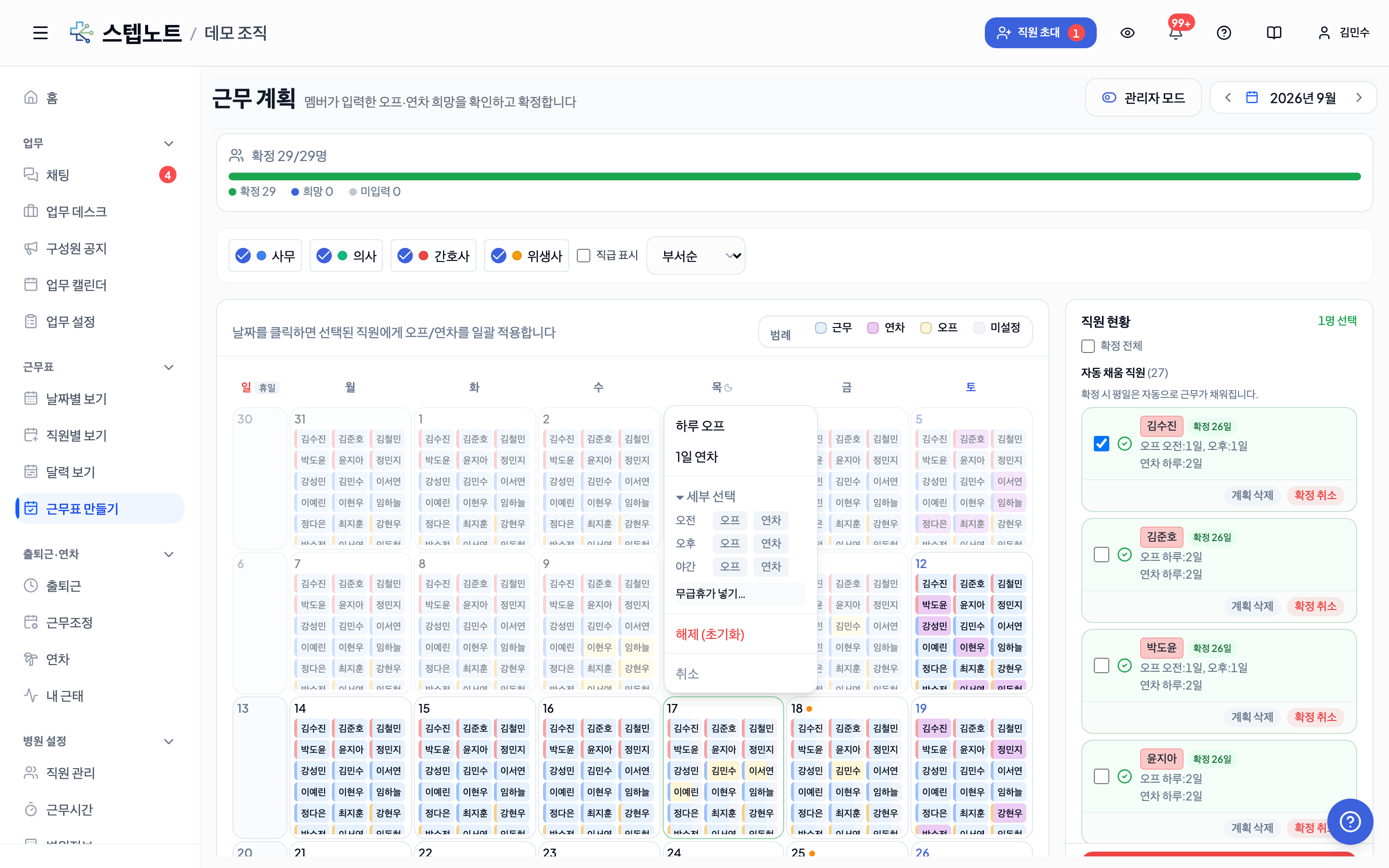
Task: Toggle the 사무 department filter
Action: pyautogui.click(x=265, y=256)
